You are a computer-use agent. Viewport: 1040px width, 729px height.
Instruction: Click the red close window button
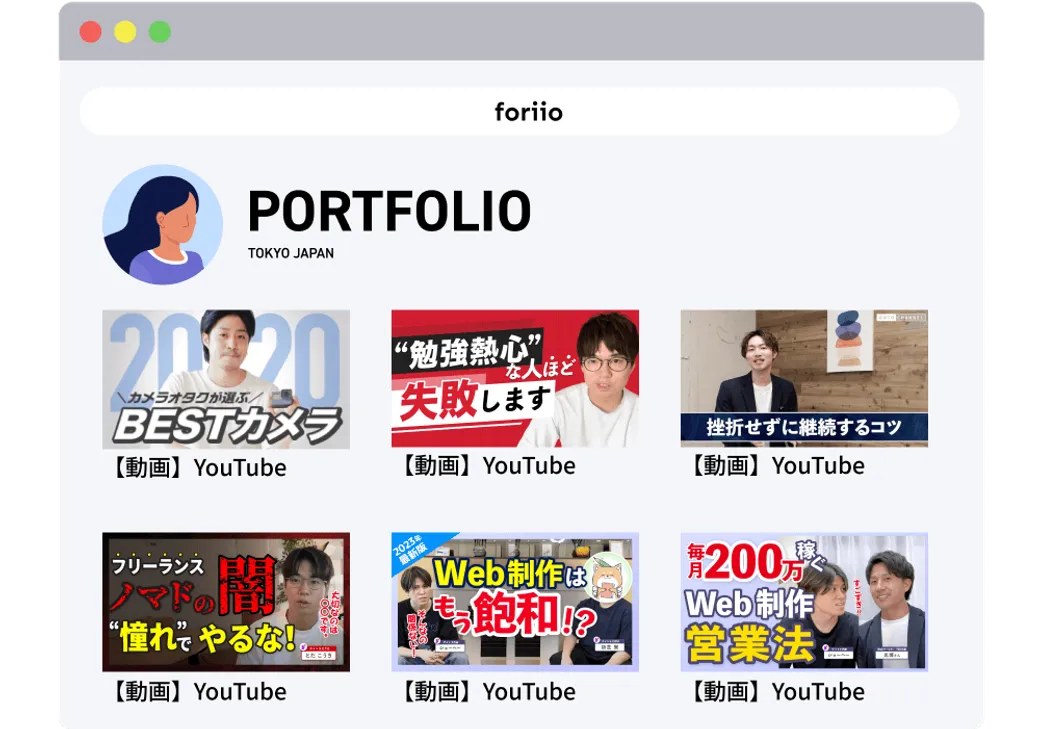pos(90,32)
